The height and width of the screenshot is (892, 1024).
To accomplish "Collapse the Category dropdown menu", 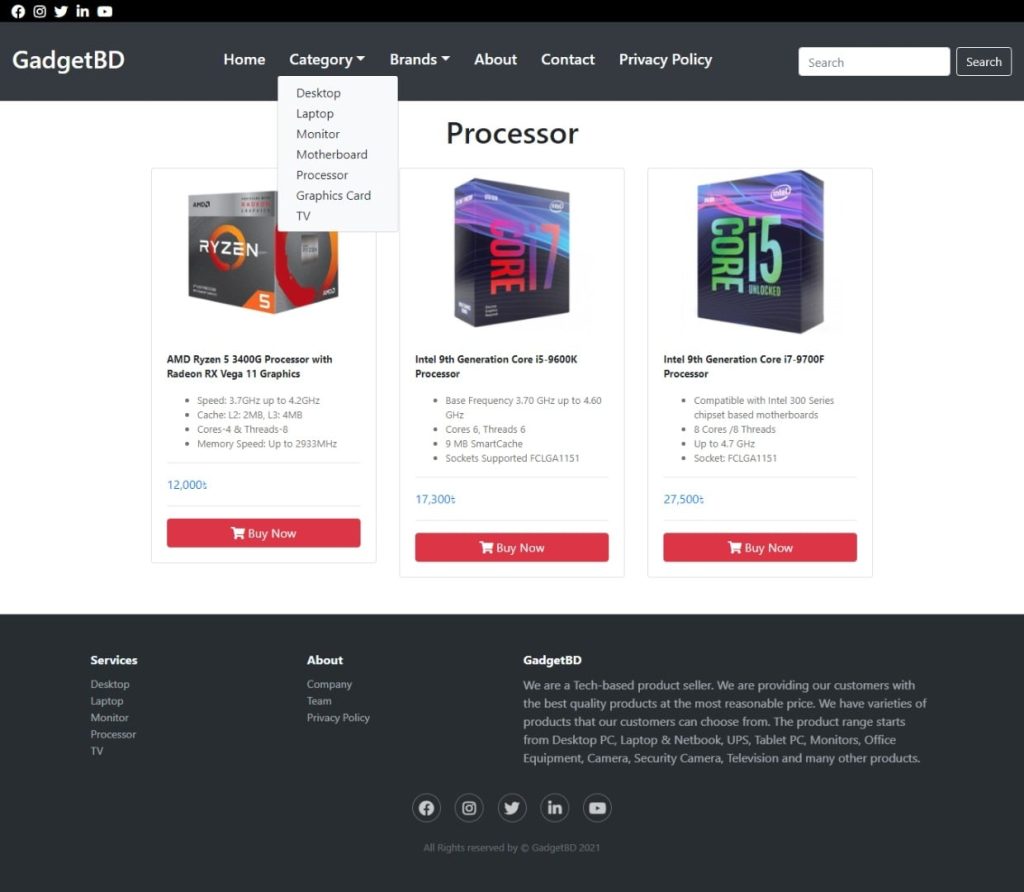I will (x=327, y=59).
